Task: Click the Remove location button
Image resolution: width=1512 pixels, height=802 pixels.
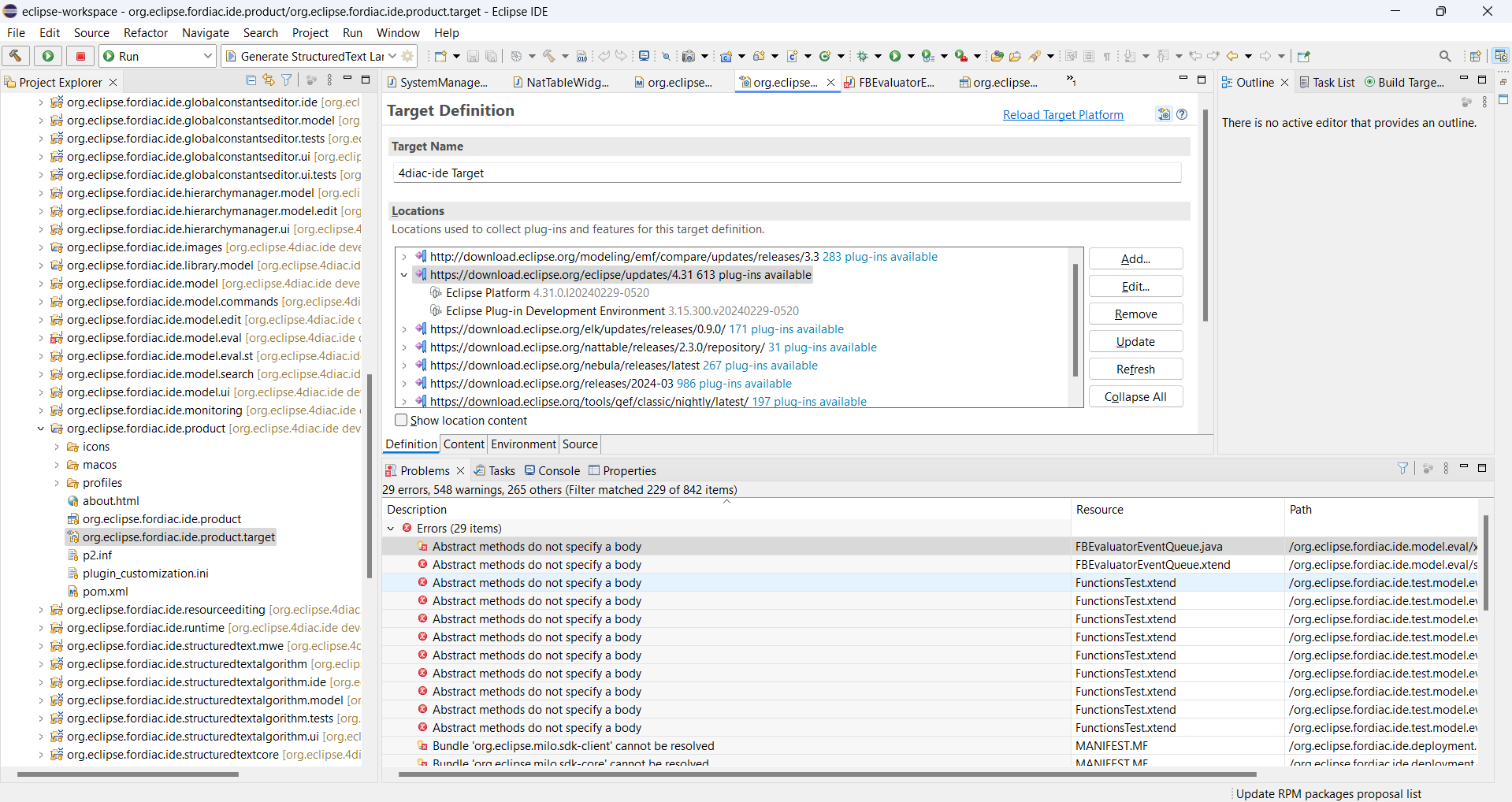Action: (x=1135, y=314)
